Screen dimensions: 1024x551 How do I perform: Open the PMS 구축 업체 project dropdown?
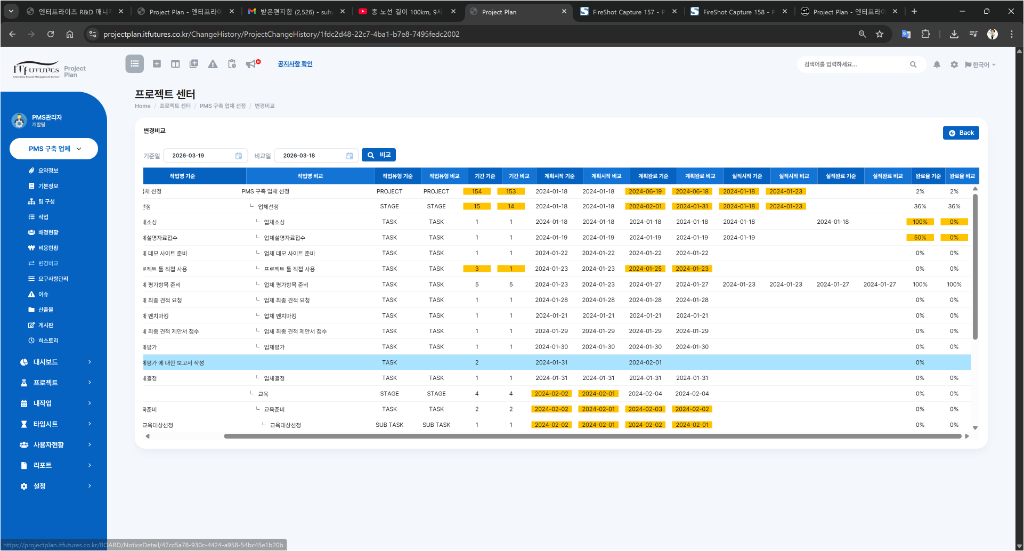point(54,149)
